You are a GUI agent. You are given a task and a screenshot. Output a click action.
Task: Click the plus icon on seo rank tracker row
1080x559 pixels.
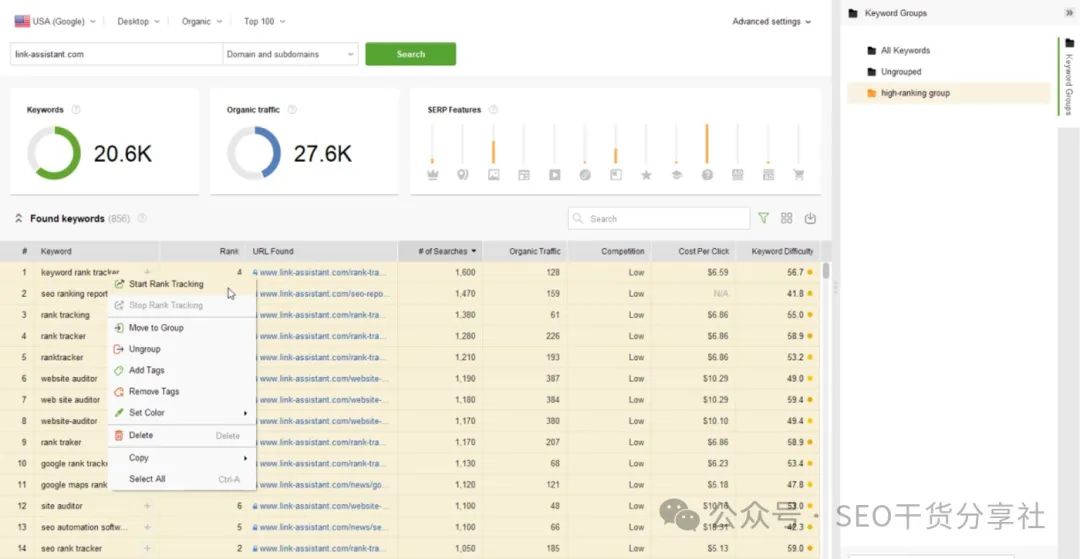[147, 549]
